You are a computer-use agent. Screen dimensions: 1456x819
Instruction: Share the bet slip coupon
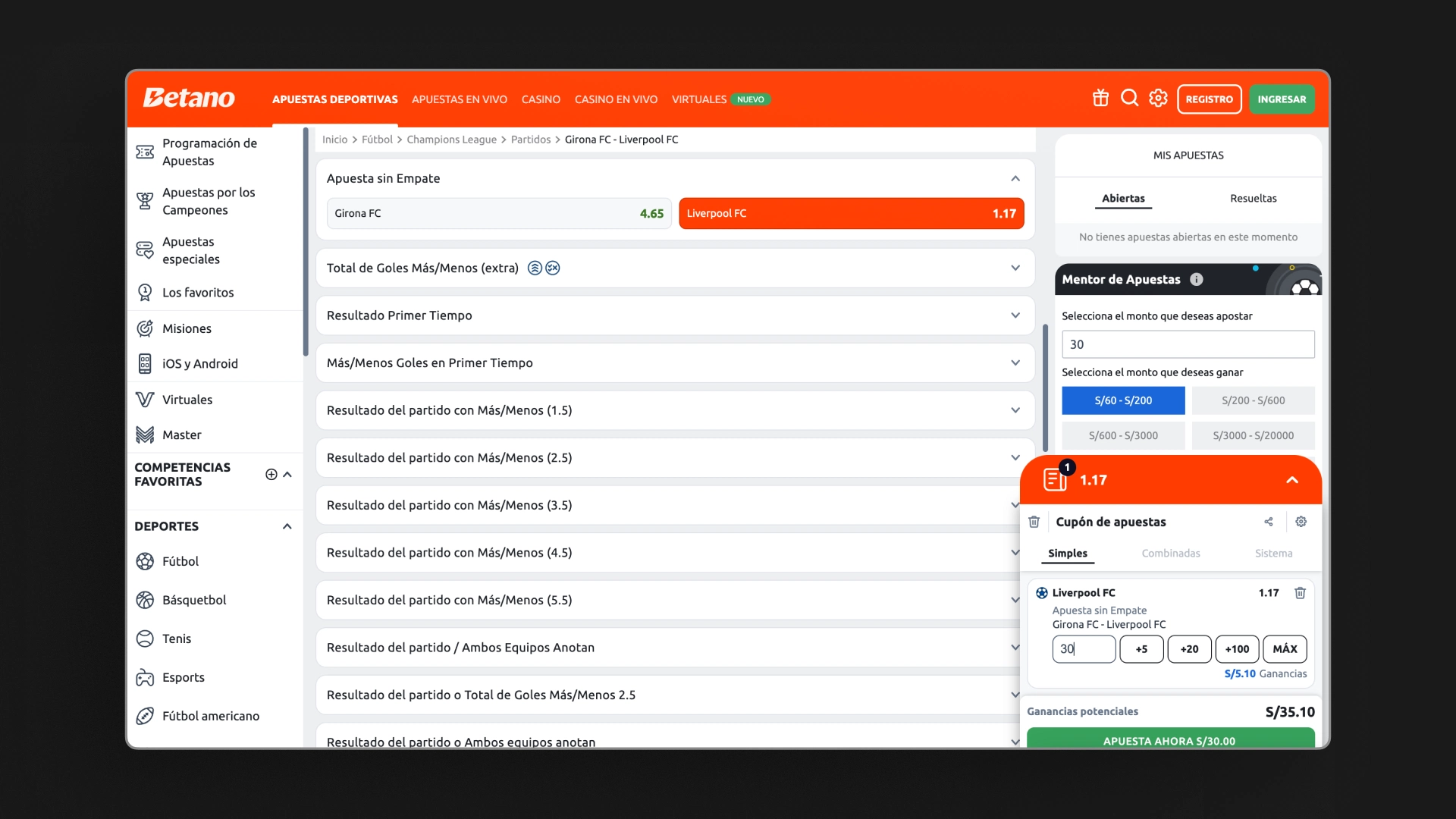pyautogui.click(x=1269, y=522)
